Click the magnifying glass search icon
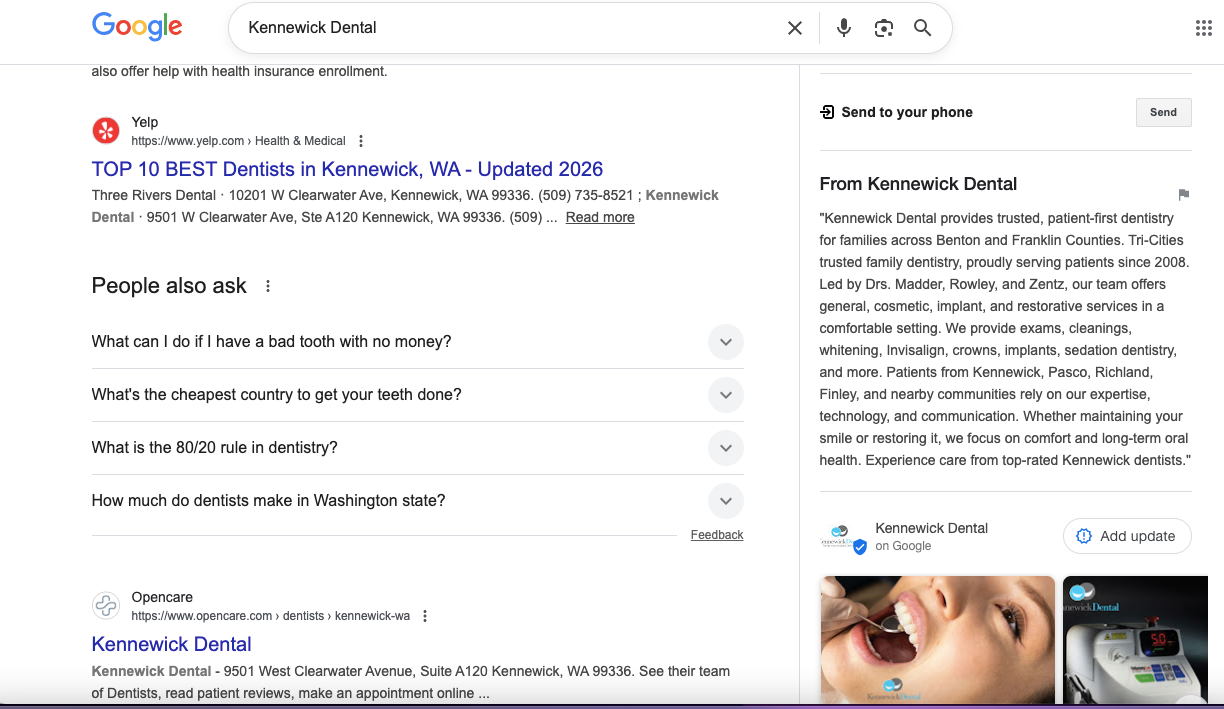This screenshot has width=1224, height=709. (x=922, y=28)
